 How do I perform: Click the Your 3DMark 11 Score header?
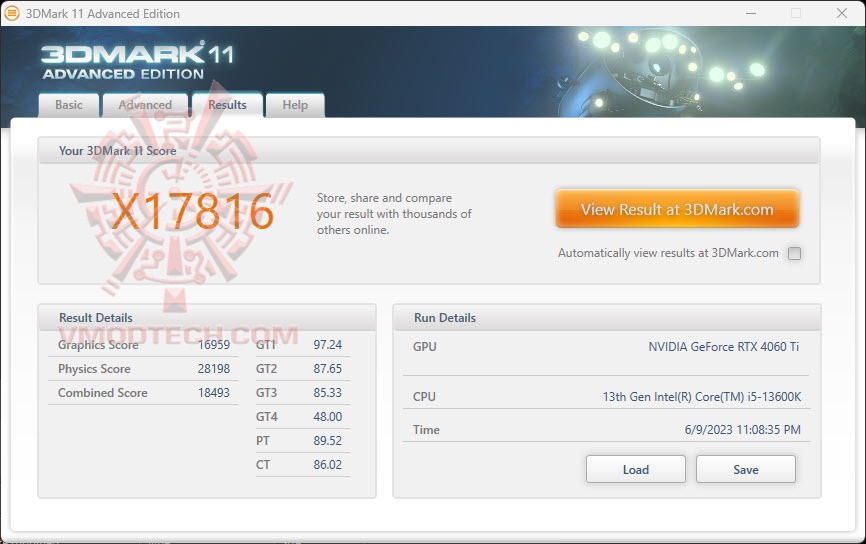[x=429, y=150]
